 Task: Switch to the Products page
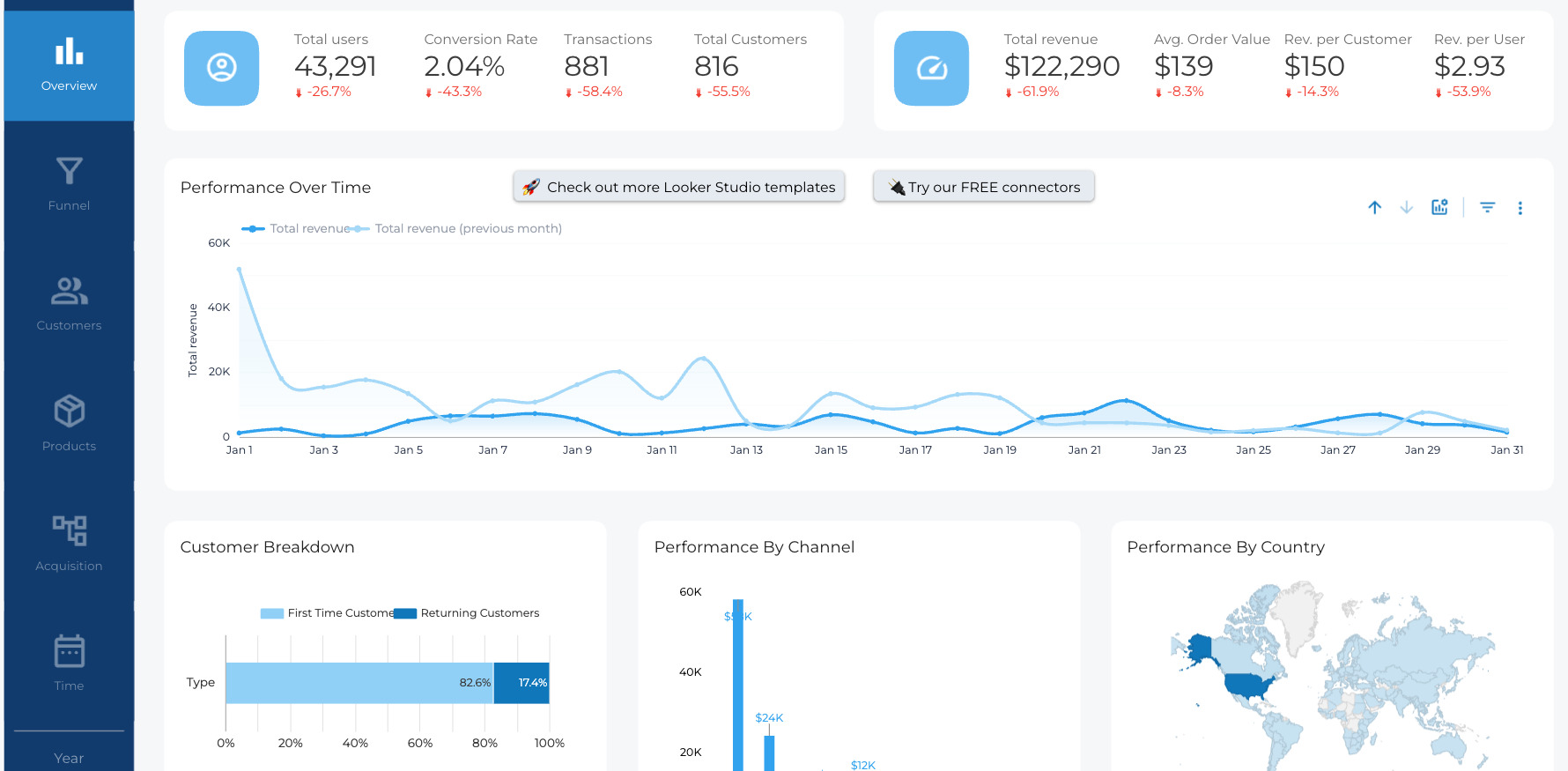[x=69, y=424]
